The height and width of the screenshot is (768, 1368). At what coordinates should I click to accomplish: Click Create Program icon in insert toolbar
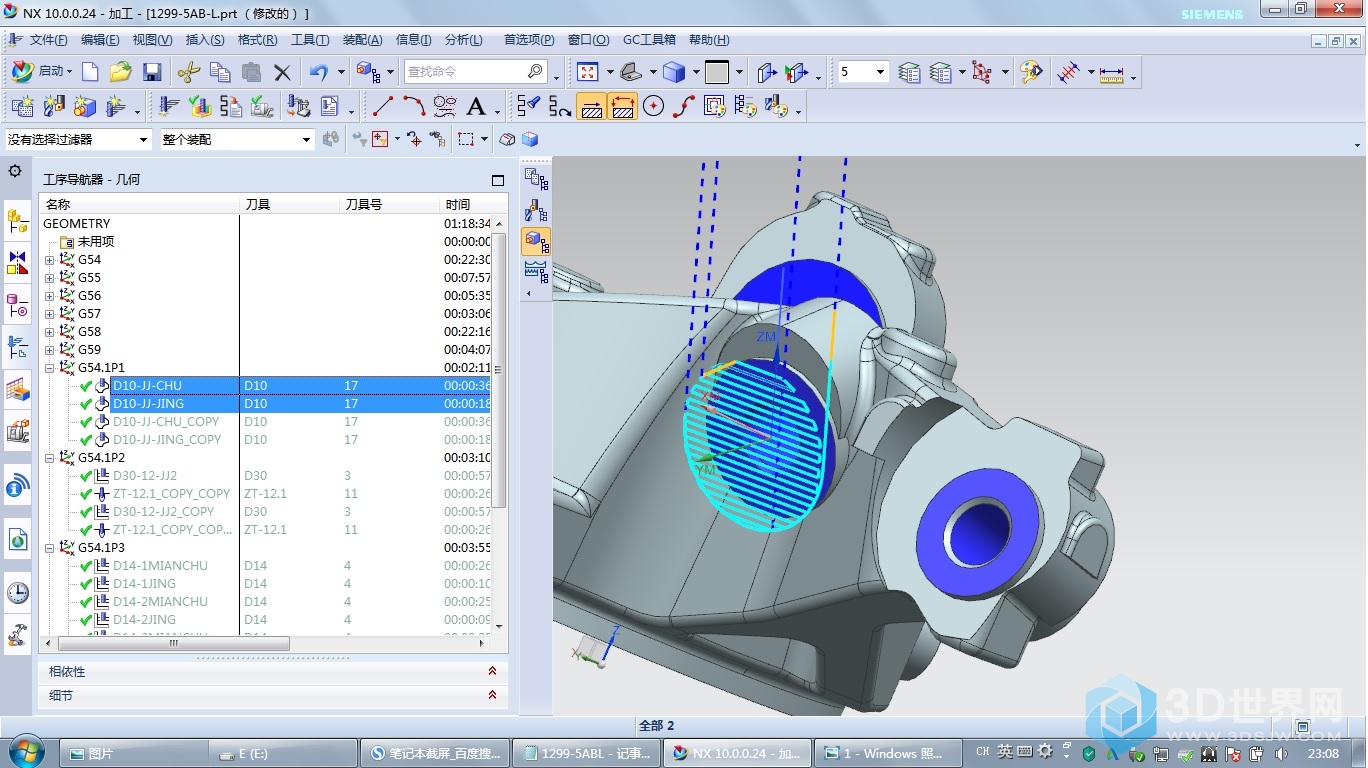pyautogui.click(x=22, y=106)
